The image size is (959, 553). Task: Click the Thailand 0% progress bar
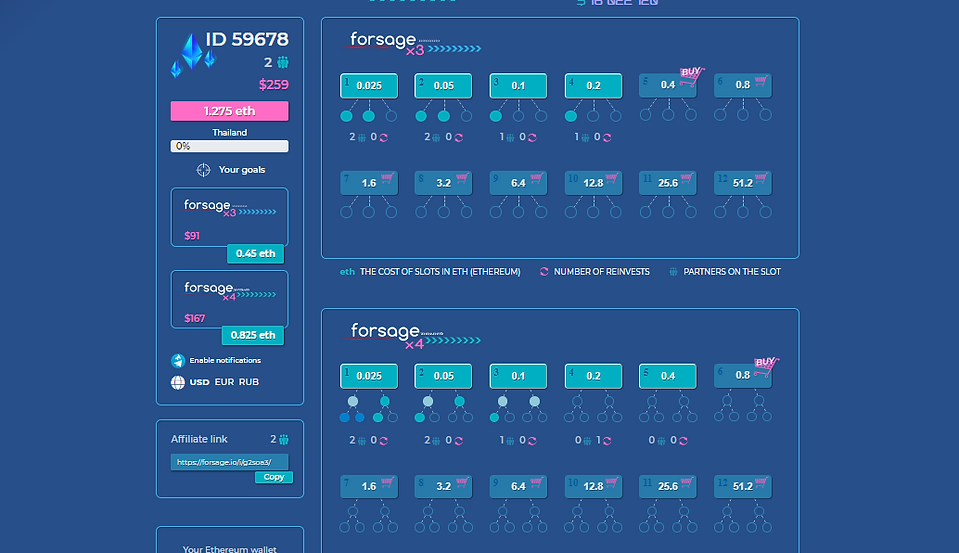(x=229, y=146)
